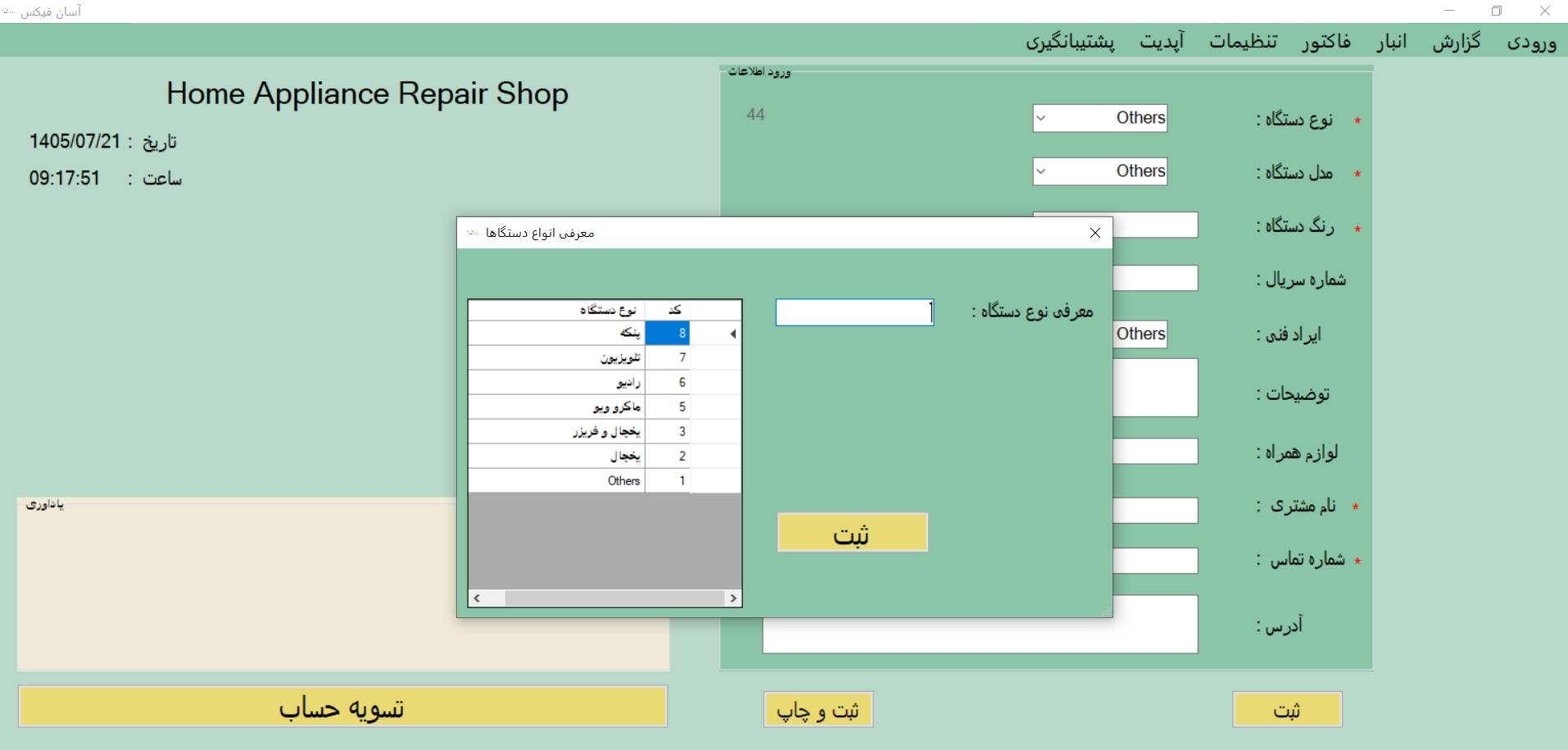Expand the مدل دستگاه dropdown
1568x750 pixels.
[x=1040, y=171]
